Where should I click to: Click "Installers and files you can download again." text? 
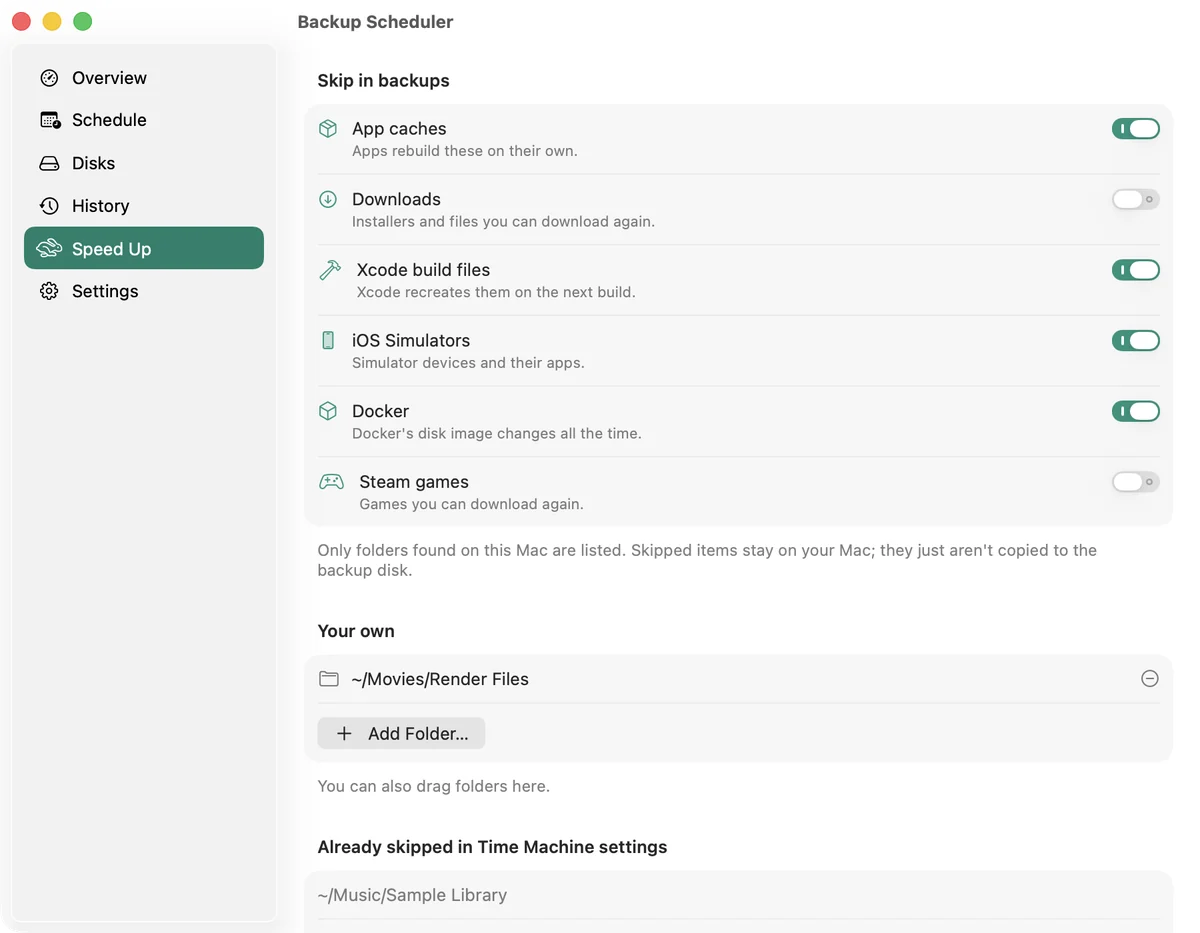[x=503, y=222]
